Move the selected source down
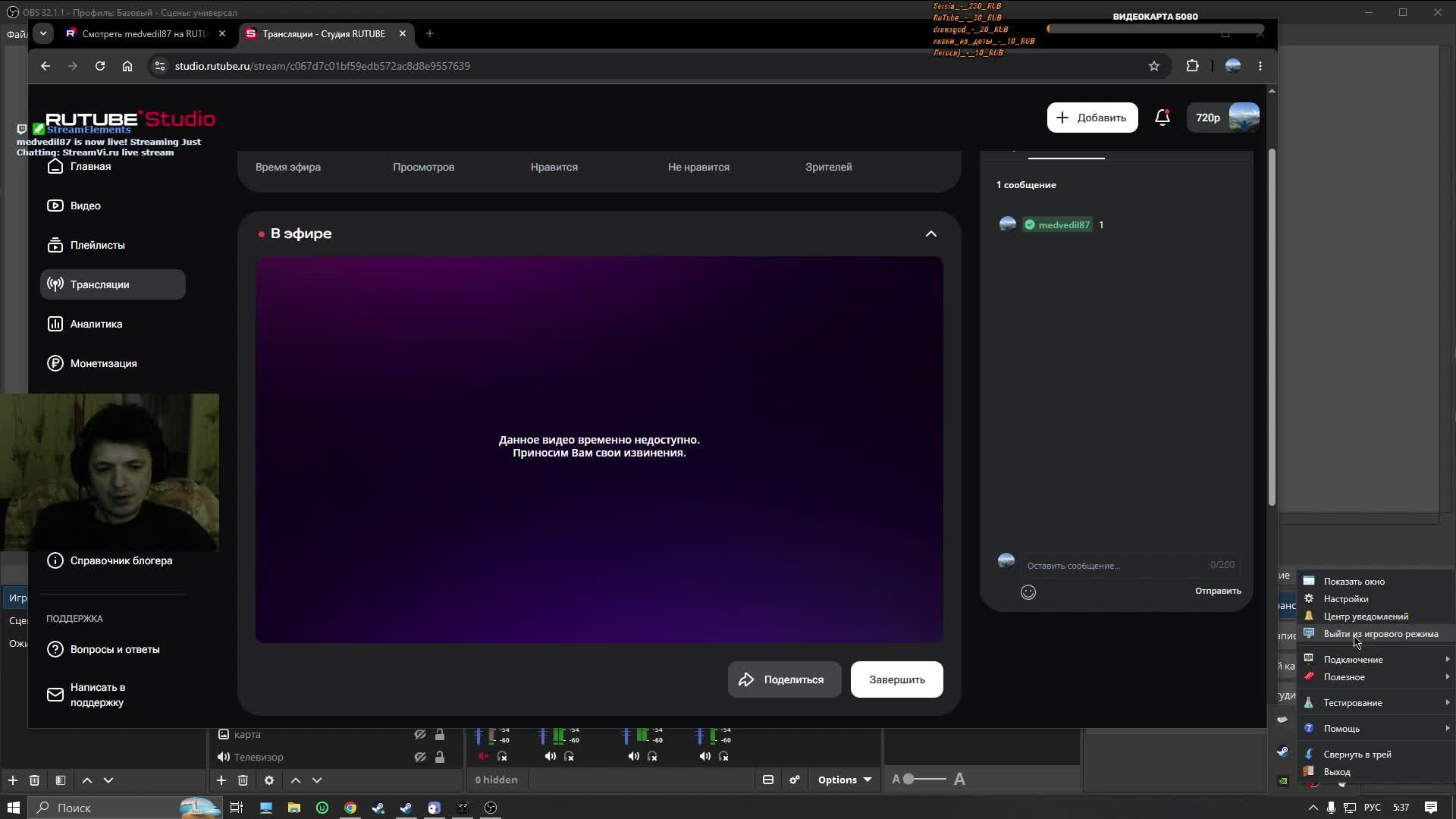Viewport: 1456px width, 819px height. [317, 780]
